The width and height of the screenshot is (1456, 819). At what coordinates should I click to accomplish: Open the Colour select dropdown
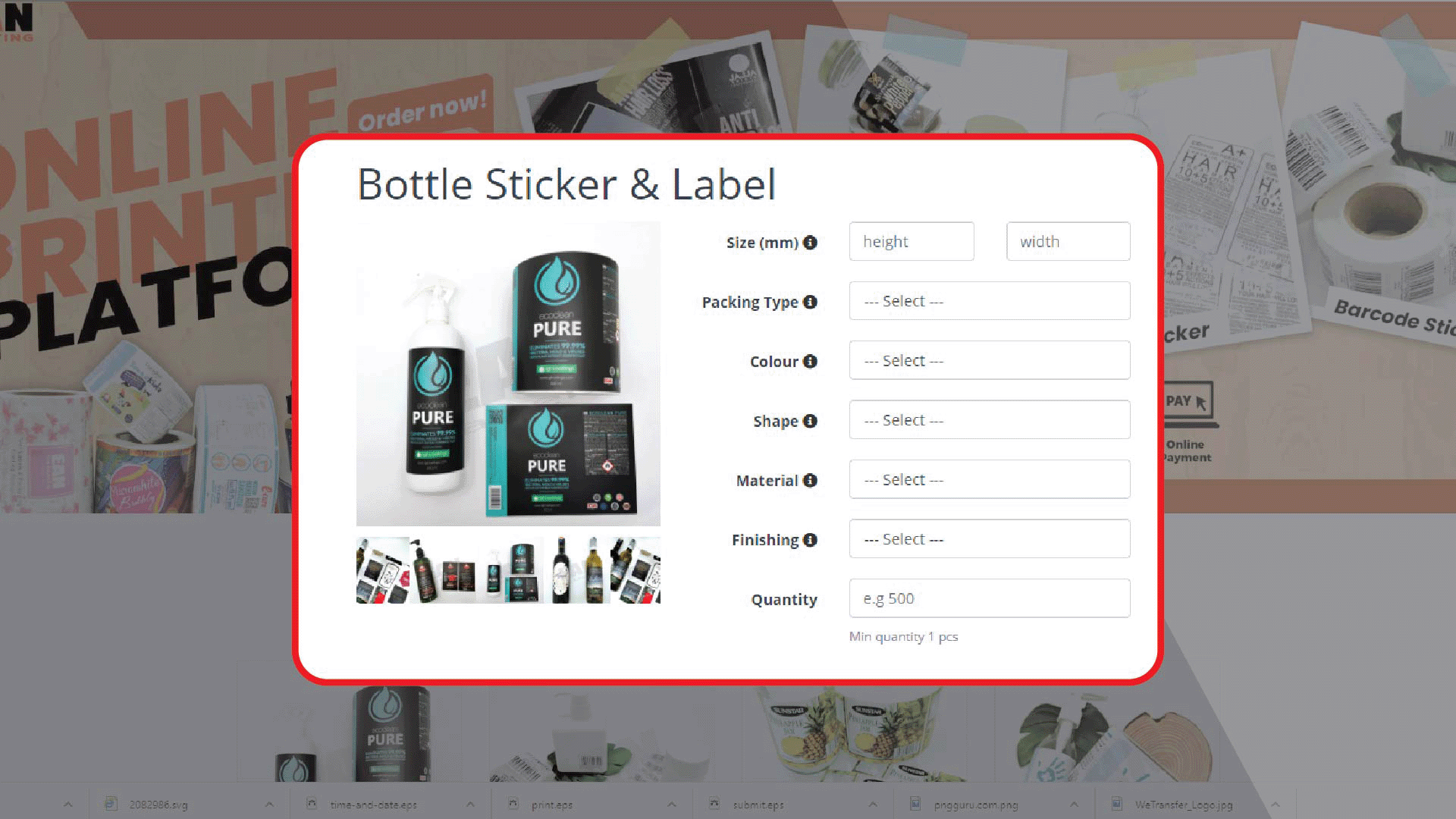point(990,360)
